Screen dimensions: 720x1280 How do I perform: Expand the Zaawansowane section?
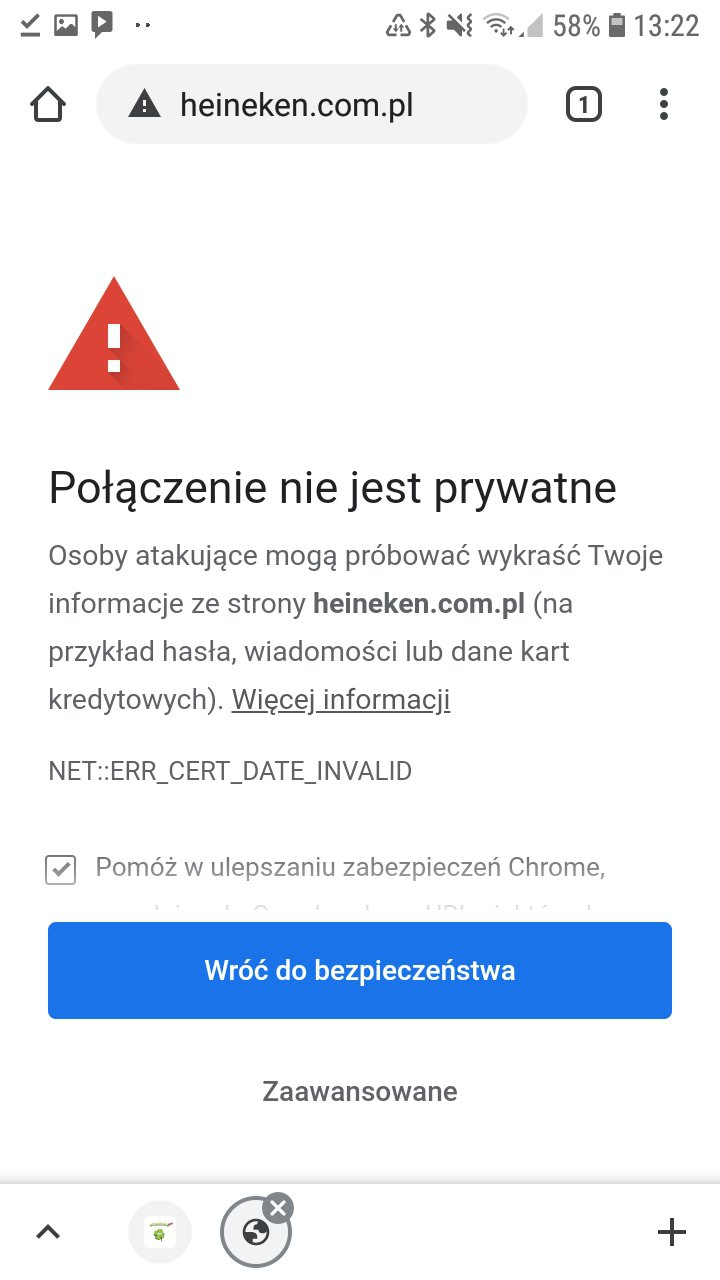(360, 1091)
